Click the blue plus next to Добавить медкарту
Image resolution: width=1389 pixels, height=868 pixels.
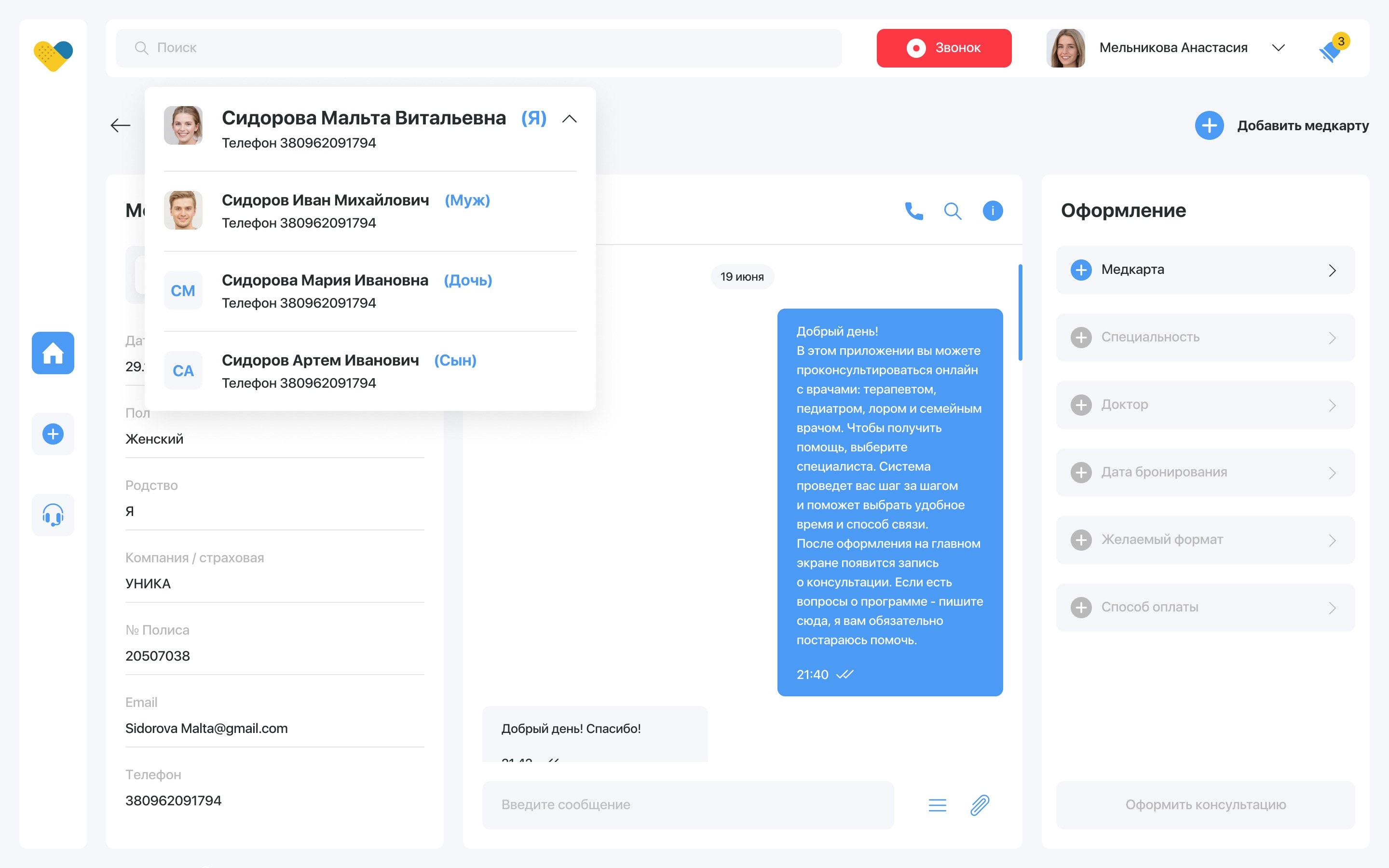[1210, 125]
